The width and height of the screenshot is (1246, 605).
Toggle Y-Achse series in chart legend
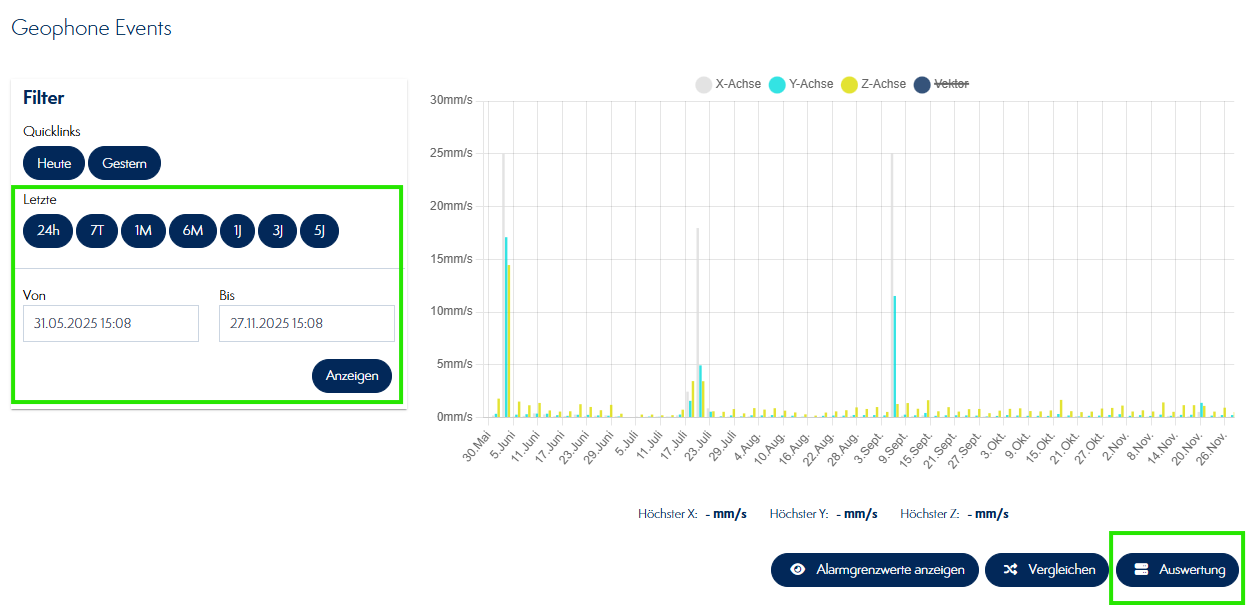(801, 84)
